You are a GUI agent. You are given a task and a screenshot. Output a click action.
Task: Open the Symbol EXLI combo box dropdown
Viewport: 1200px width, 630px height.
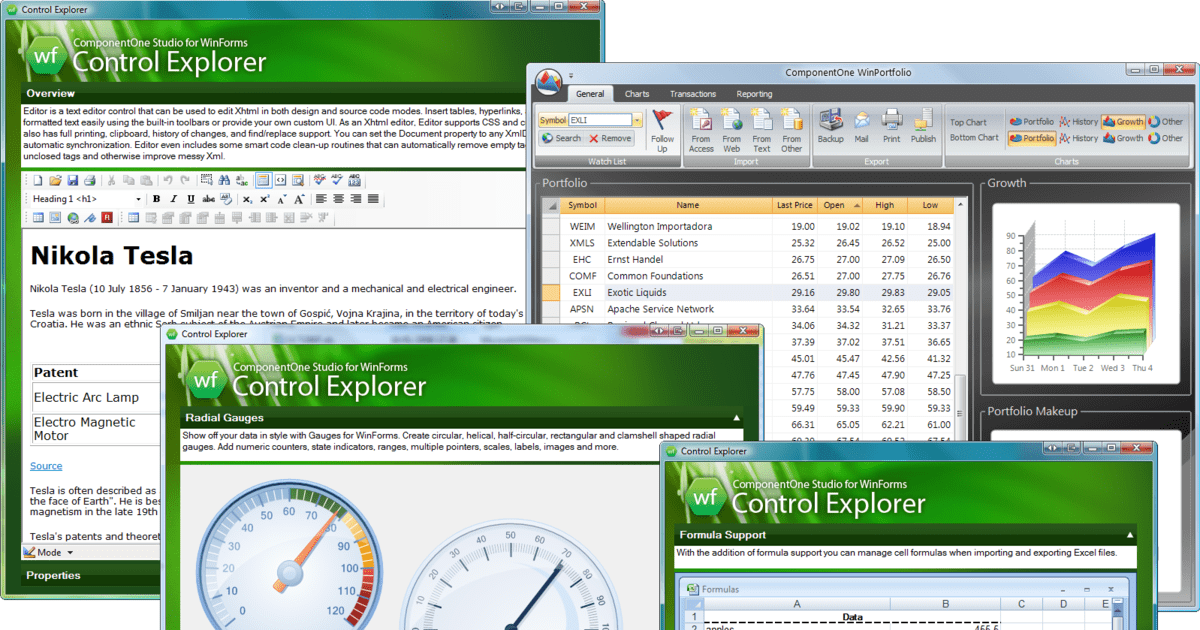pos(637,119)
